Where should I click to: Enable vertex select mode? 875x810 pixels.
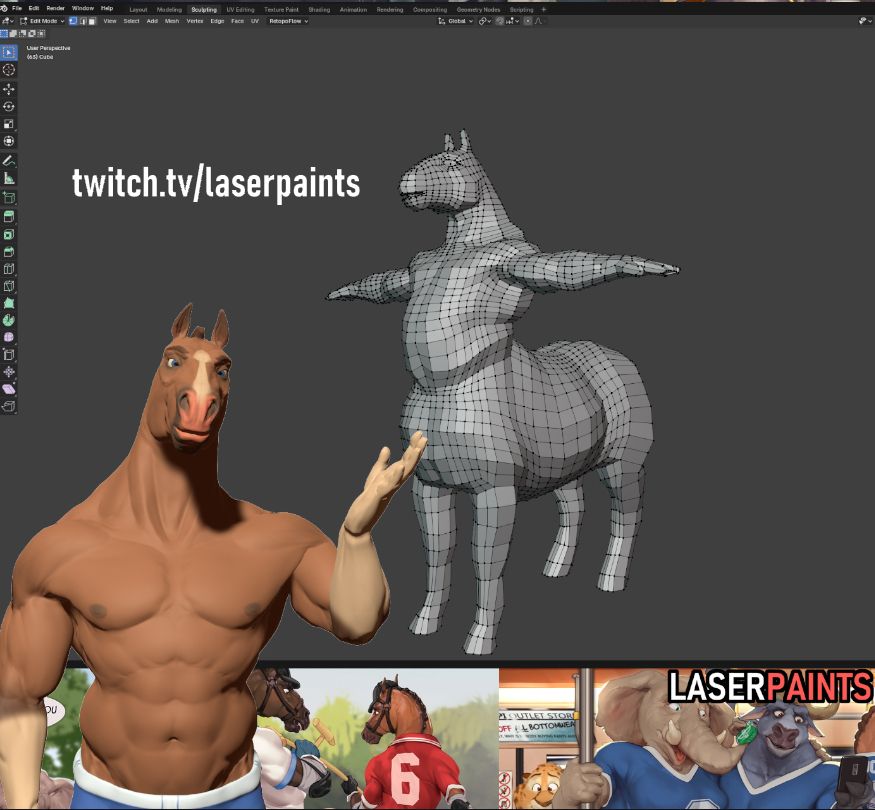click(x=73, y=21)
